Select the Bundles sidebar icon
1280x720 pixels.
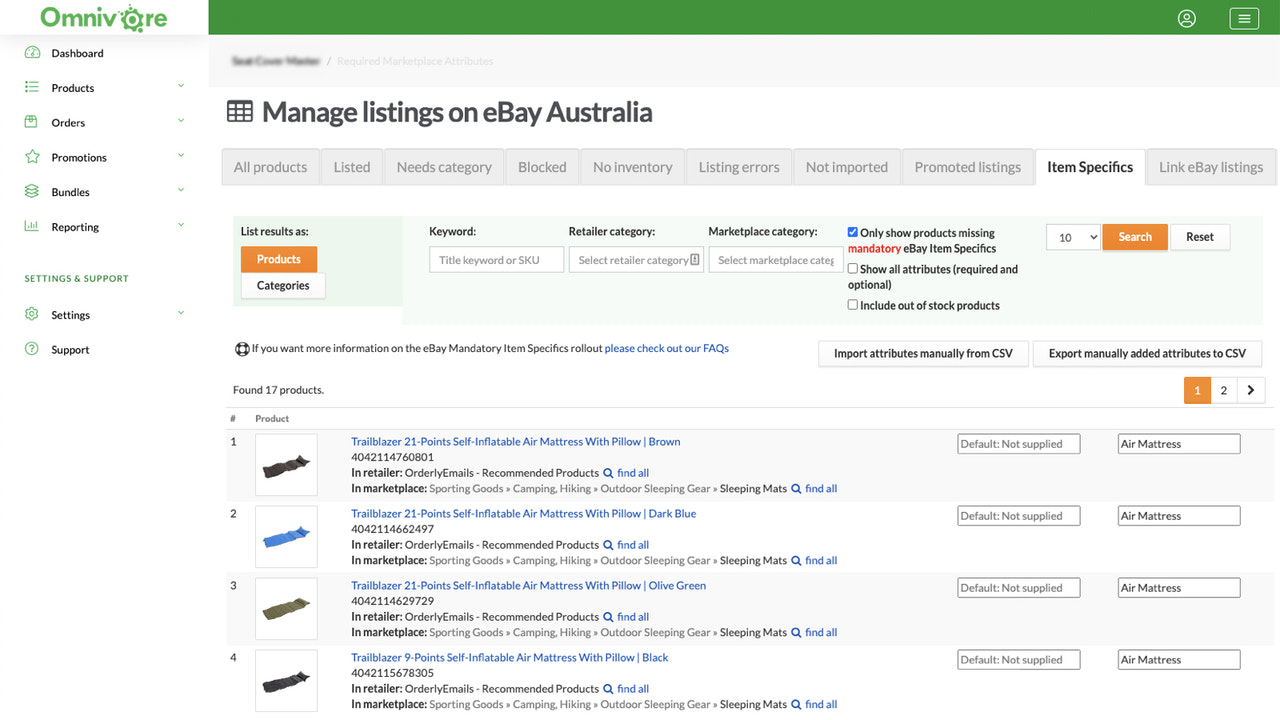[x=33, y=191]
